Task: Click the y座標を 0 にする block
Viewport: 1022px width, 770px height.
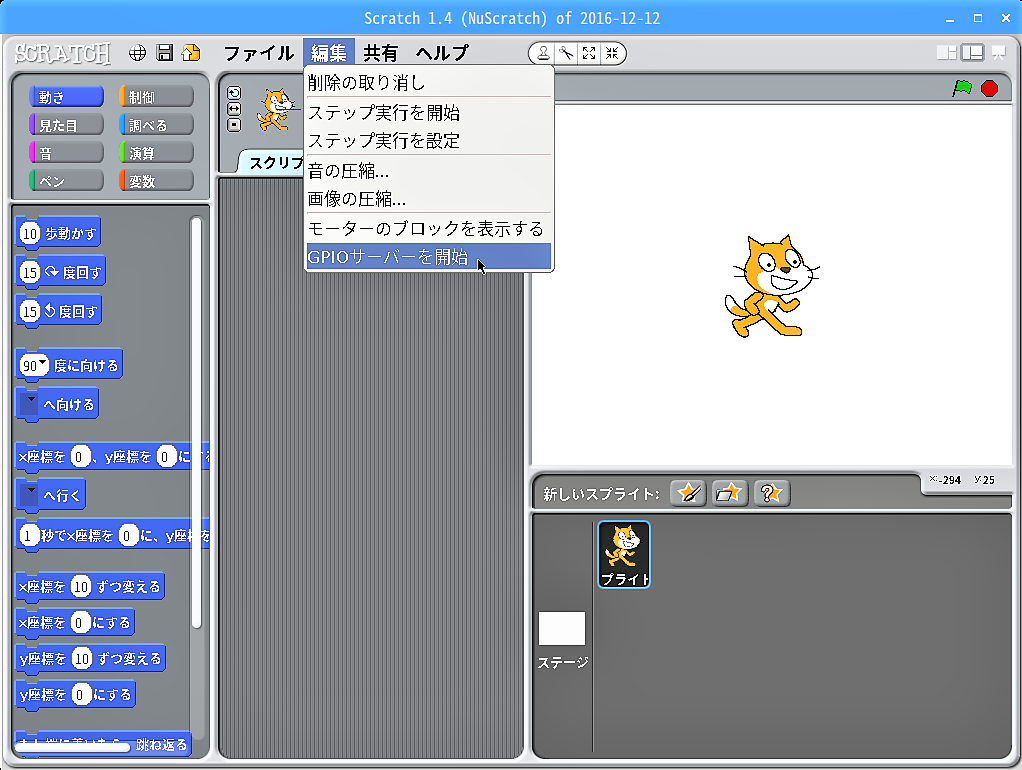Action: pyautogui.click(x=76, y=694)
